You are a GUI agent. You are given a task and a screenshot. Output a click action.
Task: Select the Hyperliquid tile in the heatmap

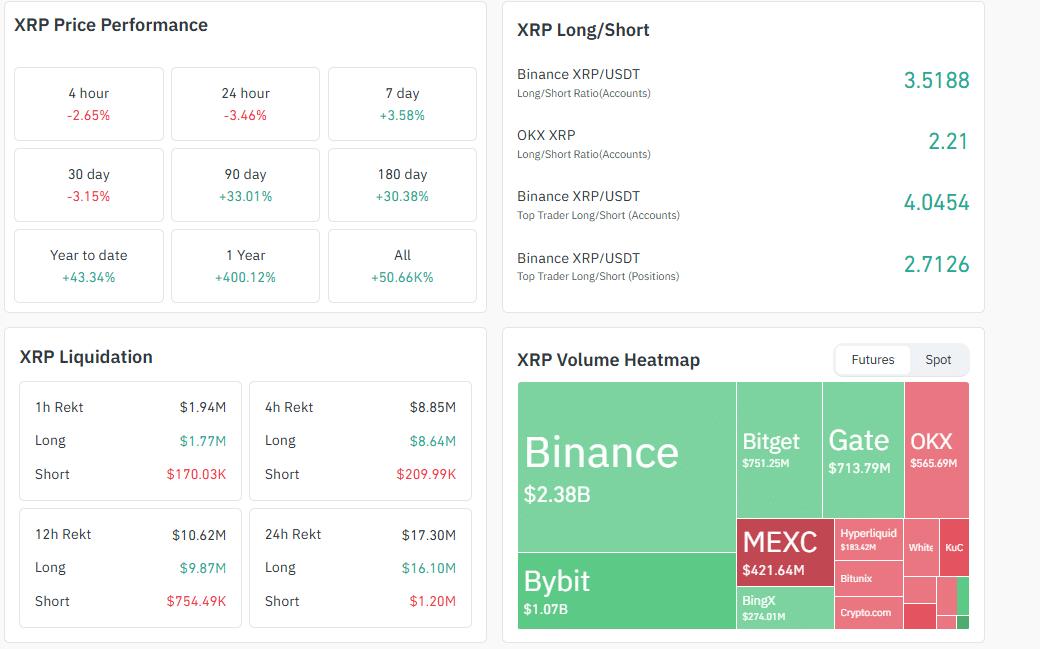coord(868,539)
